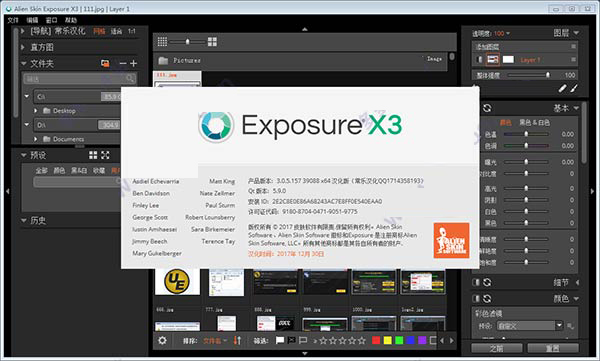
Task: Open the 窗口 menu
Action: [51, 20]
